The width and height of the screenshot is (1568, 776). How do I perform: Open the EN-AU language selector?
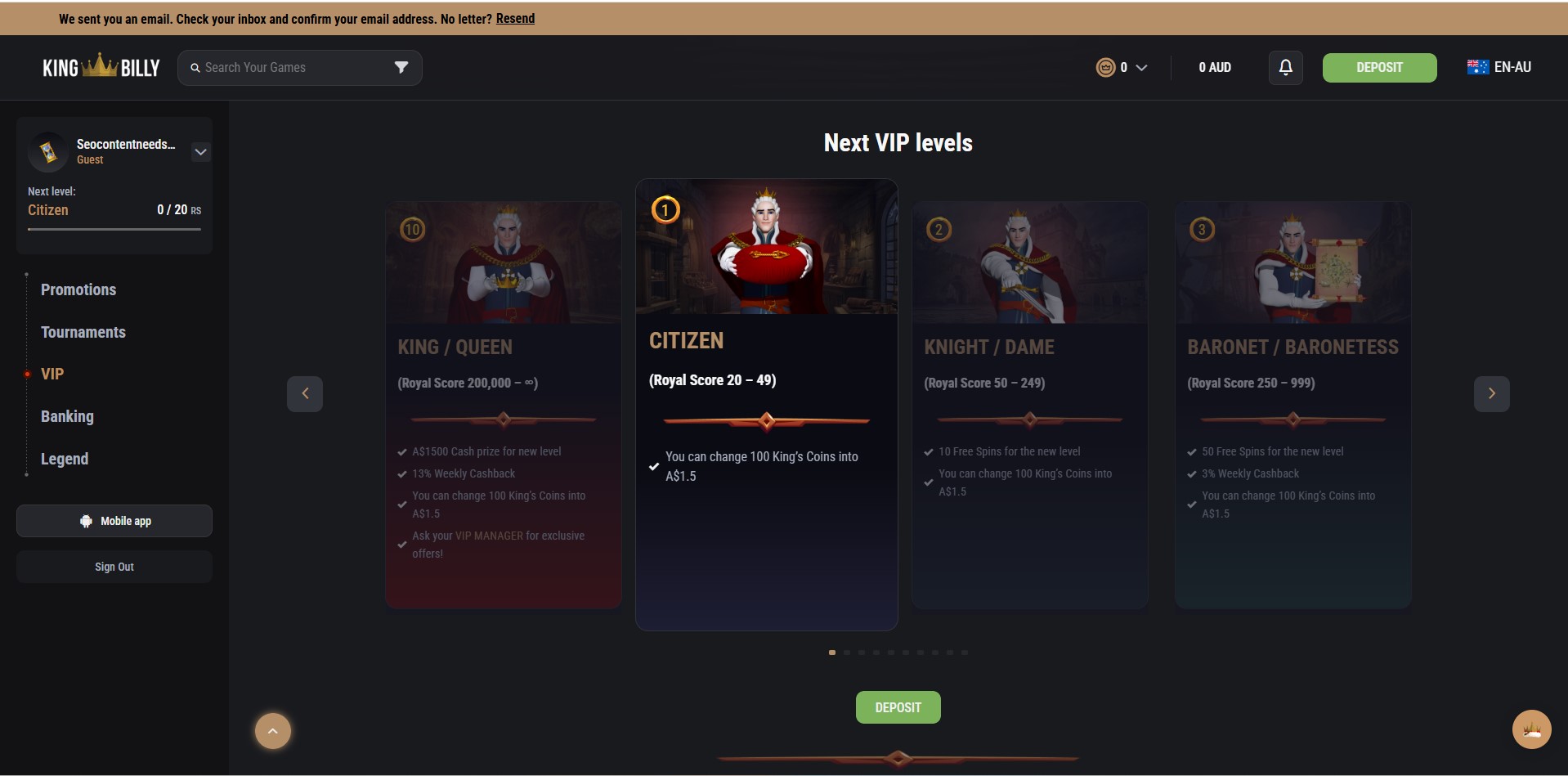tap(1499, 67)
